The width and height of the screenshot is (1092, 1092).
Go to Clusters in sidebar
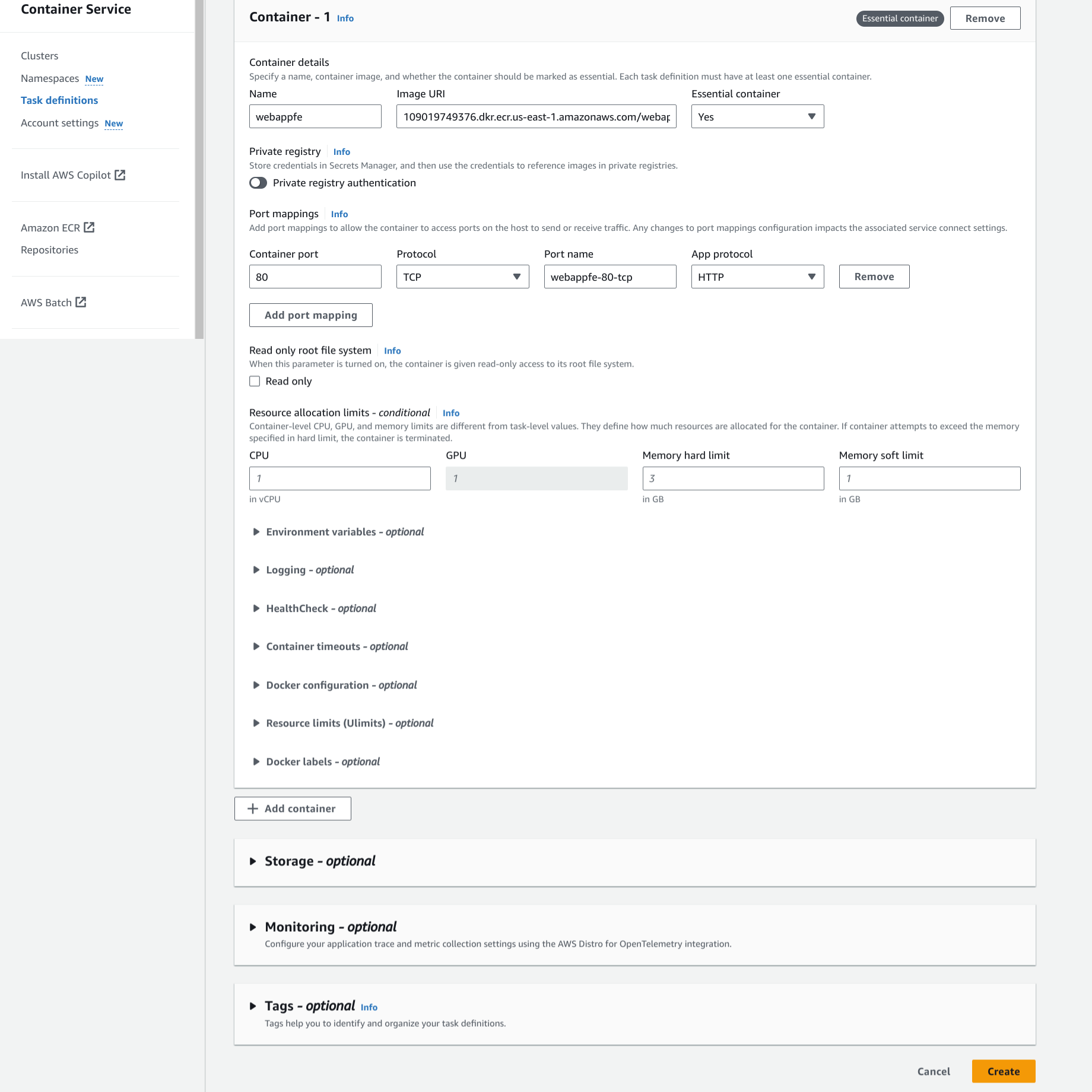point(40,56)
